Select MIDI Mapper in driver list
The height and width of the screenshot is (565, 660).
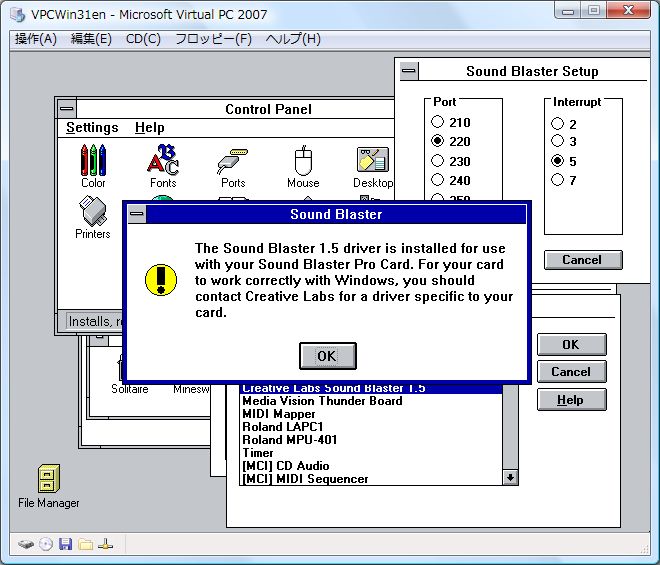pyautogui.click(x=371, y=414)
